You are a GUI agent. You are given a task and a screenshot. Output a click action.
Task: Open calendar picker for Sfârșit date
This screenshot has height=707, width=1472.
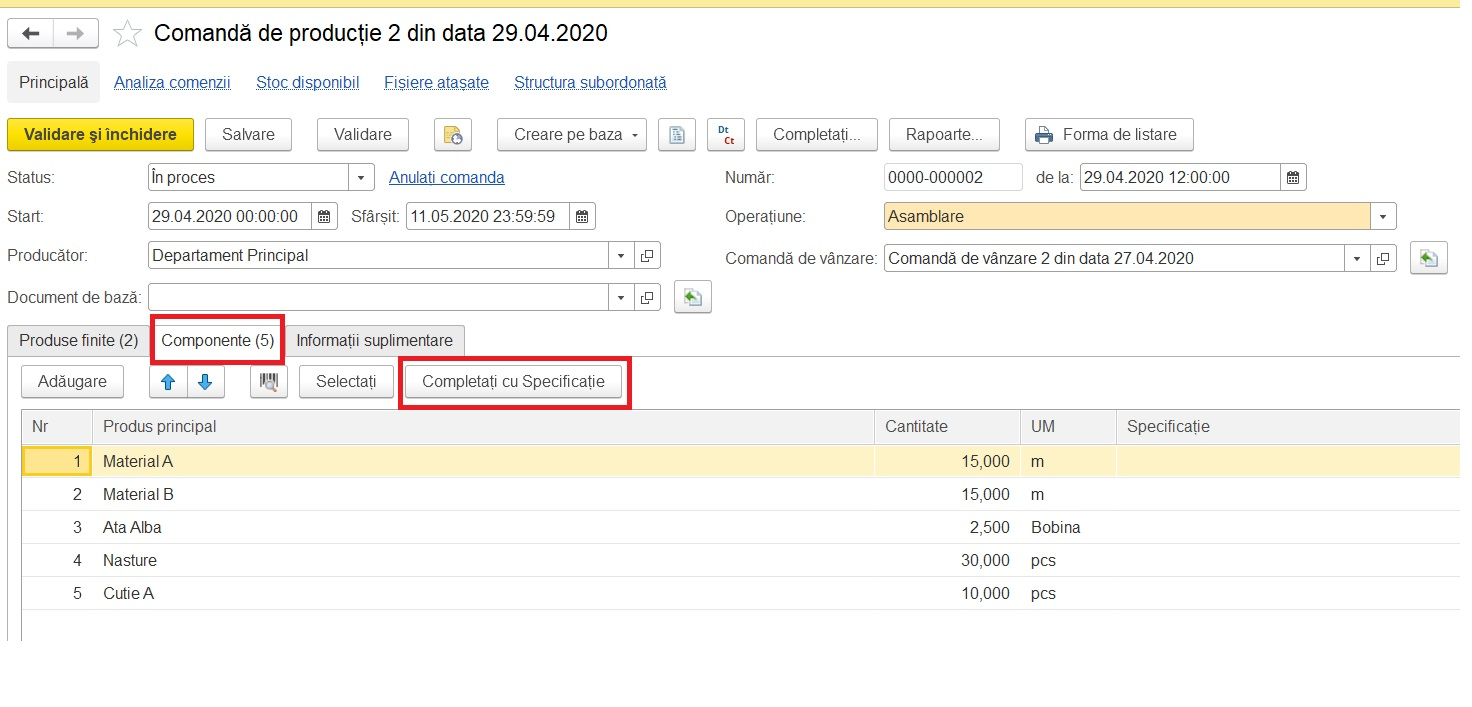pyautogui.click(x=583, y=216)
